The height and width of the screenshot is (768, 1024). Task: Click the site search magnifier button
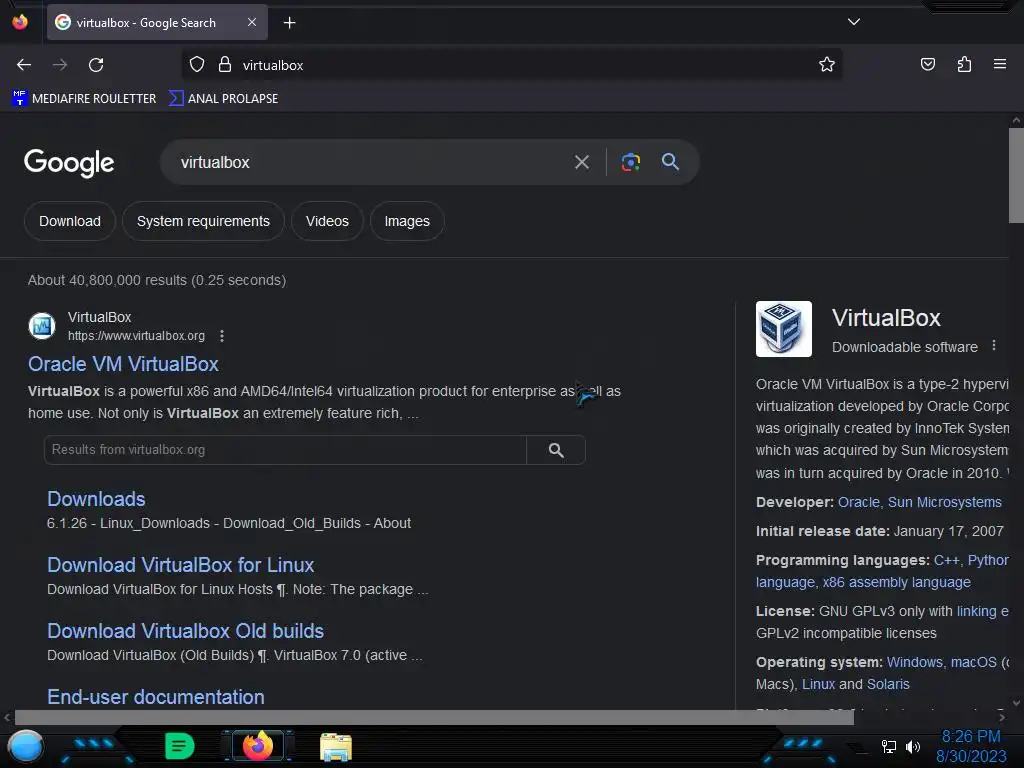tap(556, 450)
